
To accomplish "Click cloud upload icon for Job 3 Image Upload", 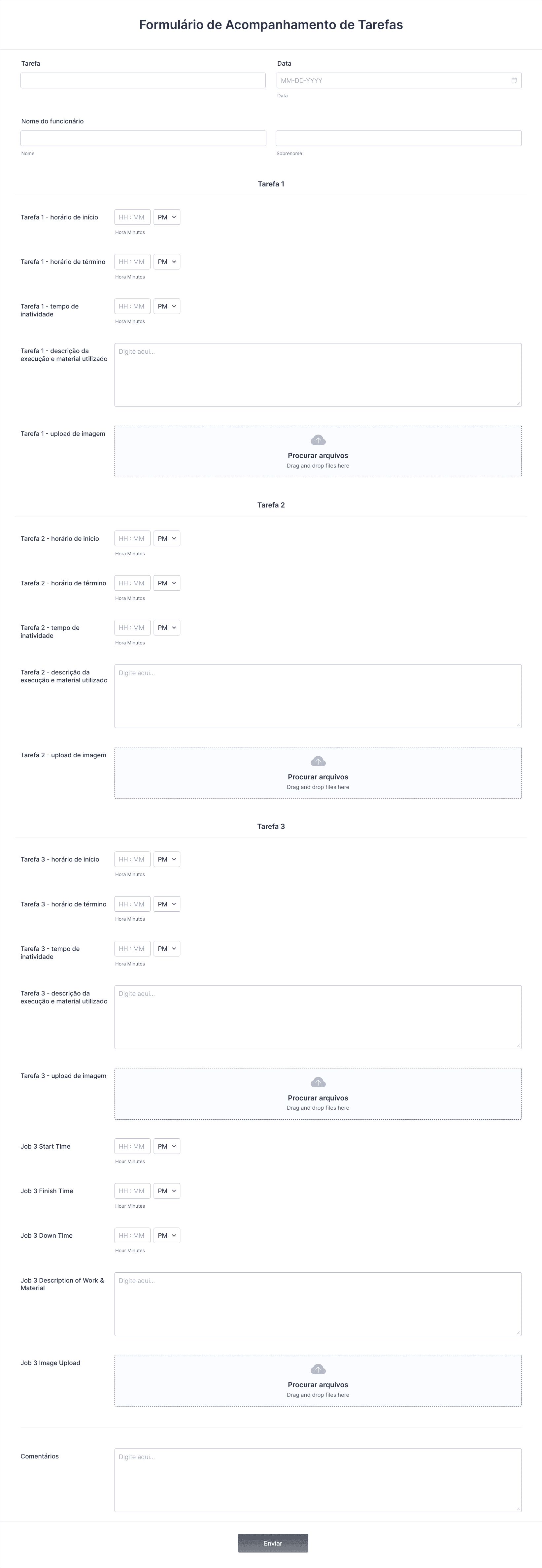I will 318,1369.
